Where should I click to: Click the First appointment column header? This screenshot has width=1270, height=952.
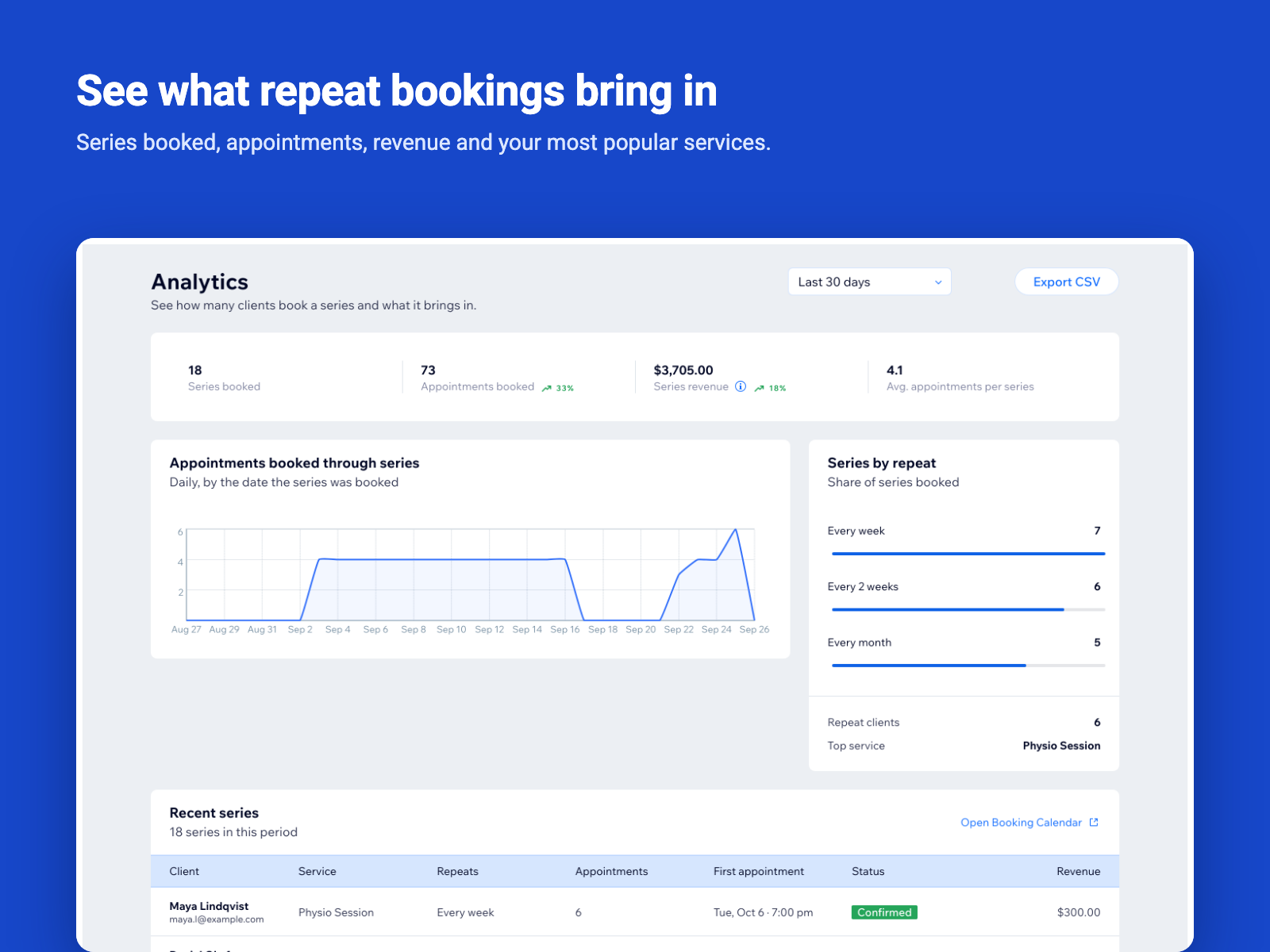(759, 871)
